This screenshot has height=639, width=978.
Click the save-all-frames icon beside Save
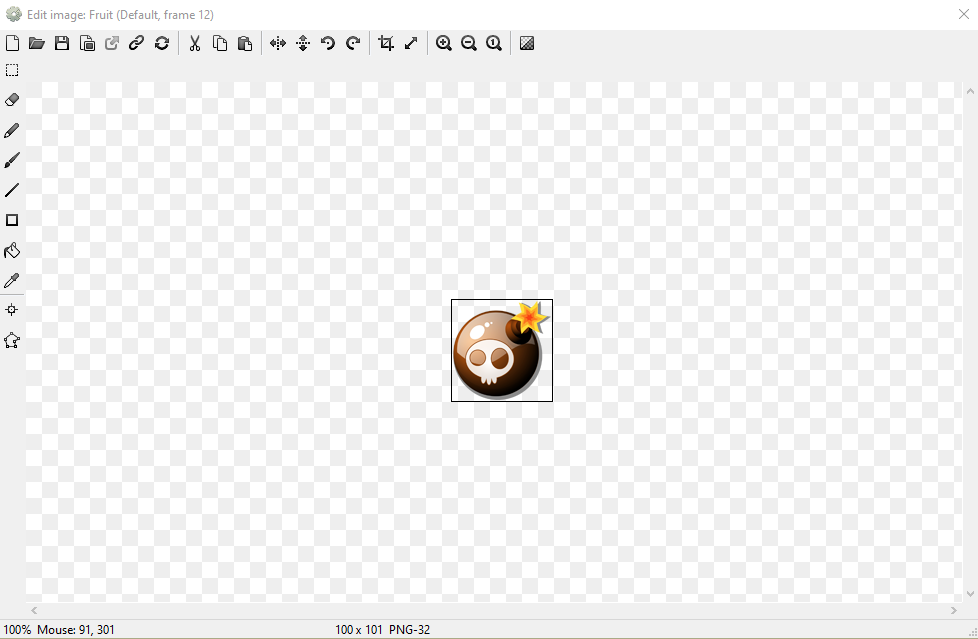[87, 43]
